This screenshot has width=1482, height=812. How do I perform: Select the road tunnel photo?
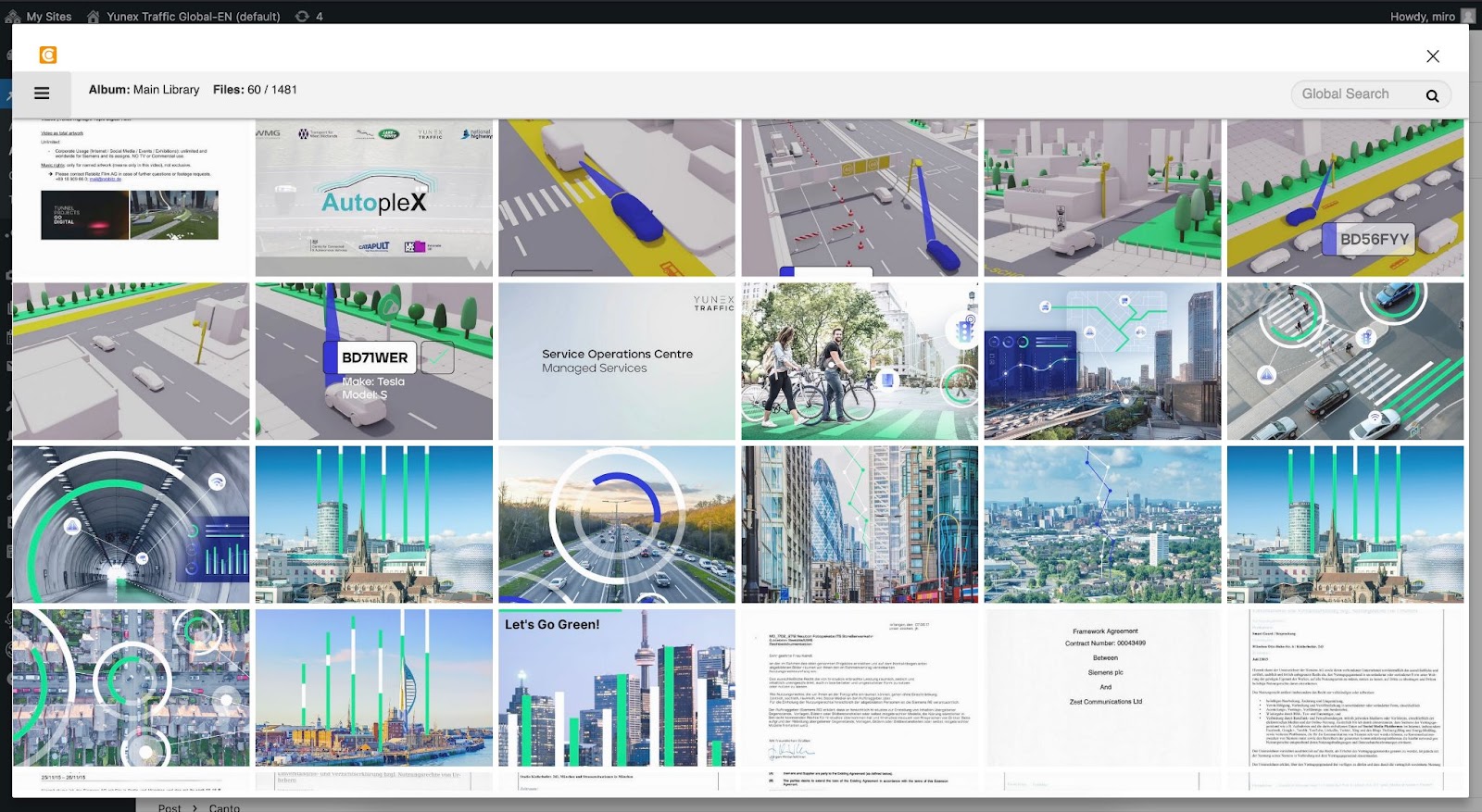coord(131,524)
